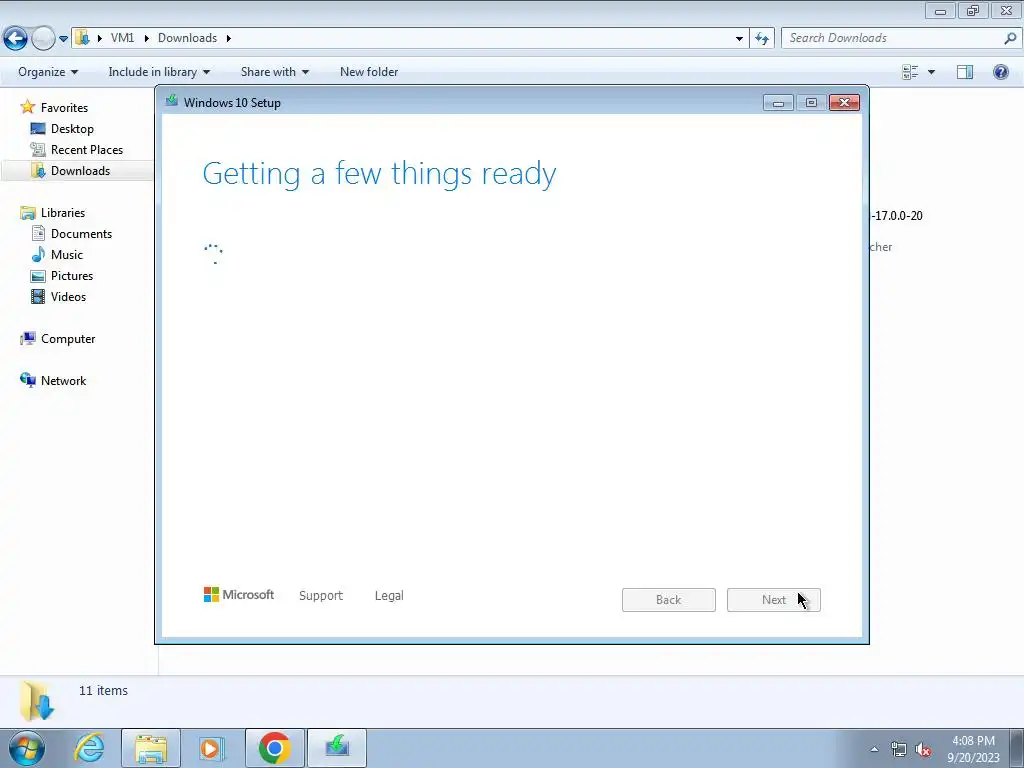1024x768 pixels.
Task: Click the Explorer Forward navigation arrow
Action: pos(43,39)
